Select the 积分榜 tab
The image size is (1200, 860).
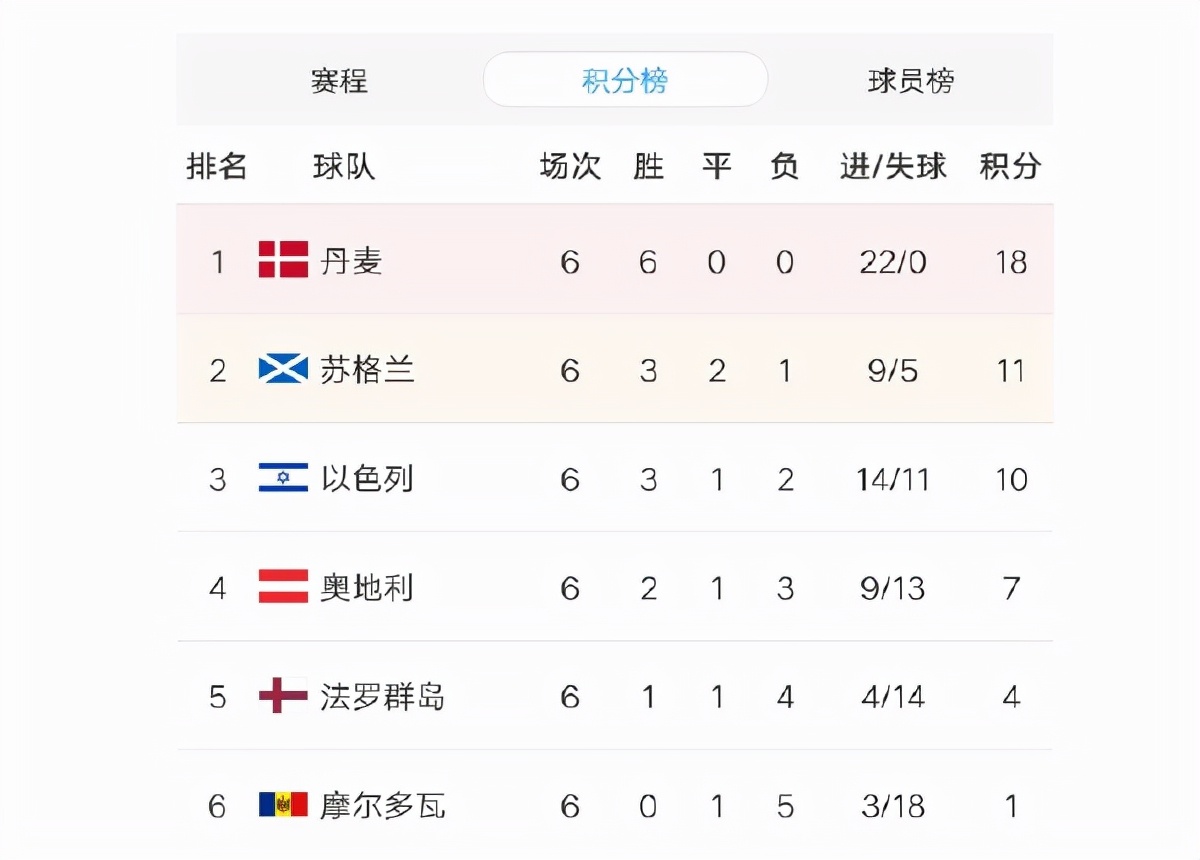click(x=625, y=81)
